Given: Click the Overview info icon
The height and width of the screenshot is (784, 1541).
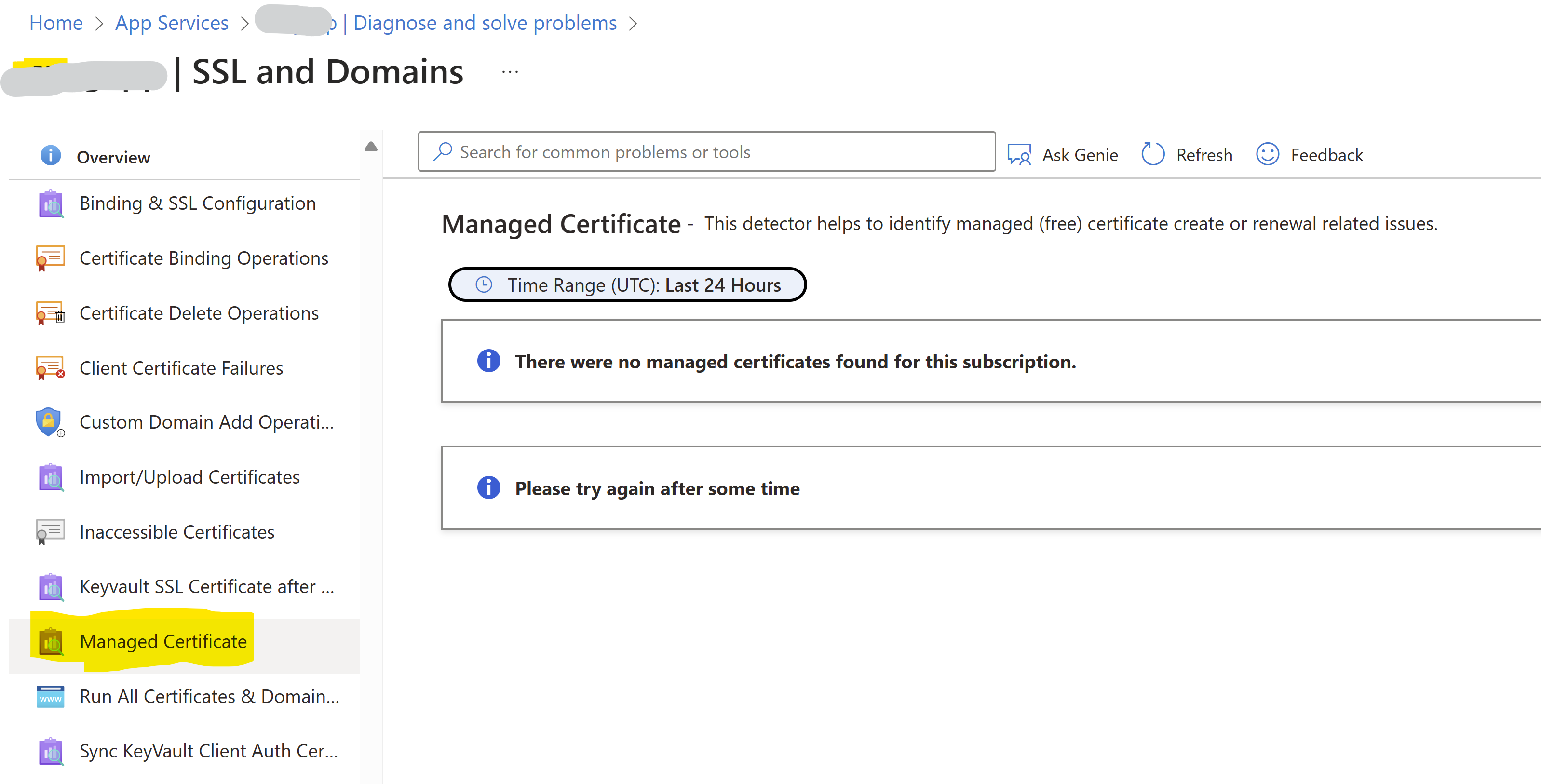Looking at the screenshot, I should click(50, 155).
